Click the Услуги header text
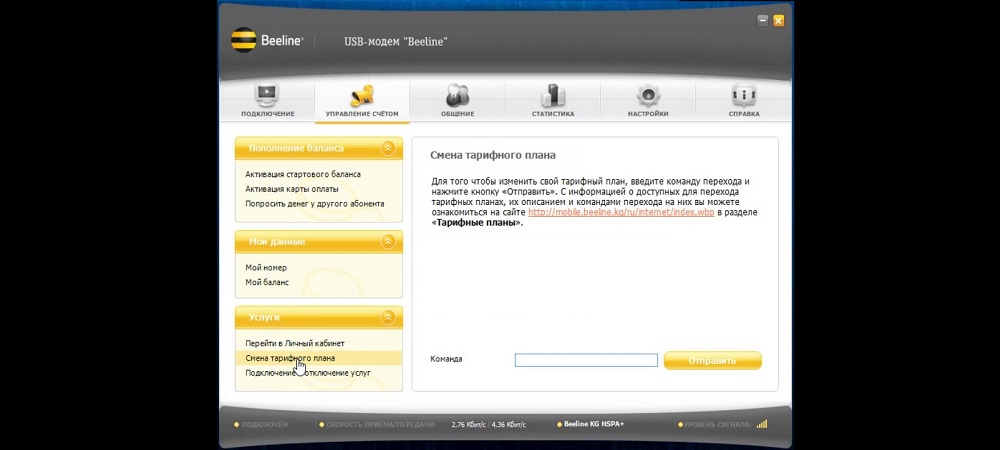The height and width of the screenshot is (450, 1000). [x=264, y=317]
